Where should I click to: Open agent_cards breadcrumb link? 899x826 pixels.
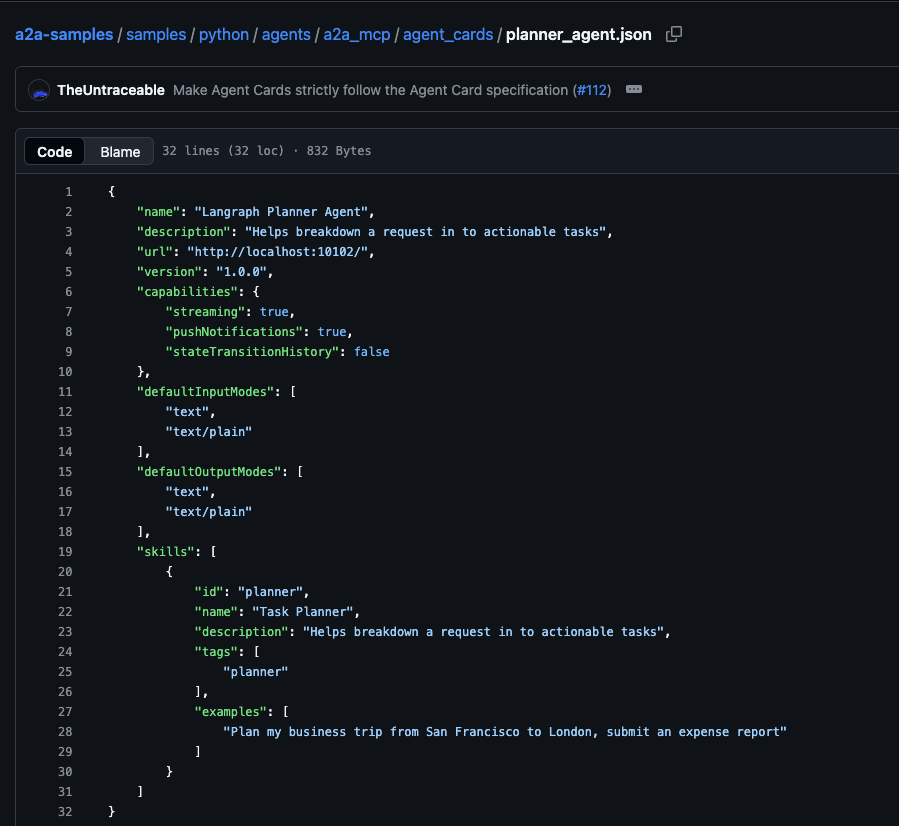[x=448, y=34]
